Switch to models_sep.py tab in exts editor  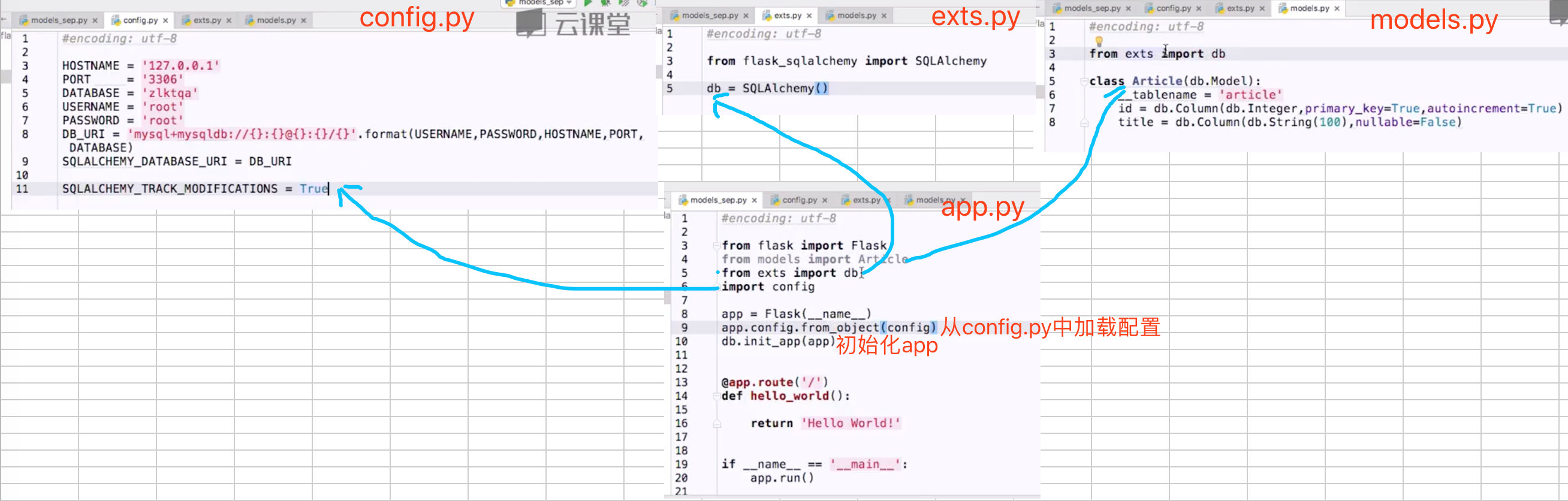710,16
